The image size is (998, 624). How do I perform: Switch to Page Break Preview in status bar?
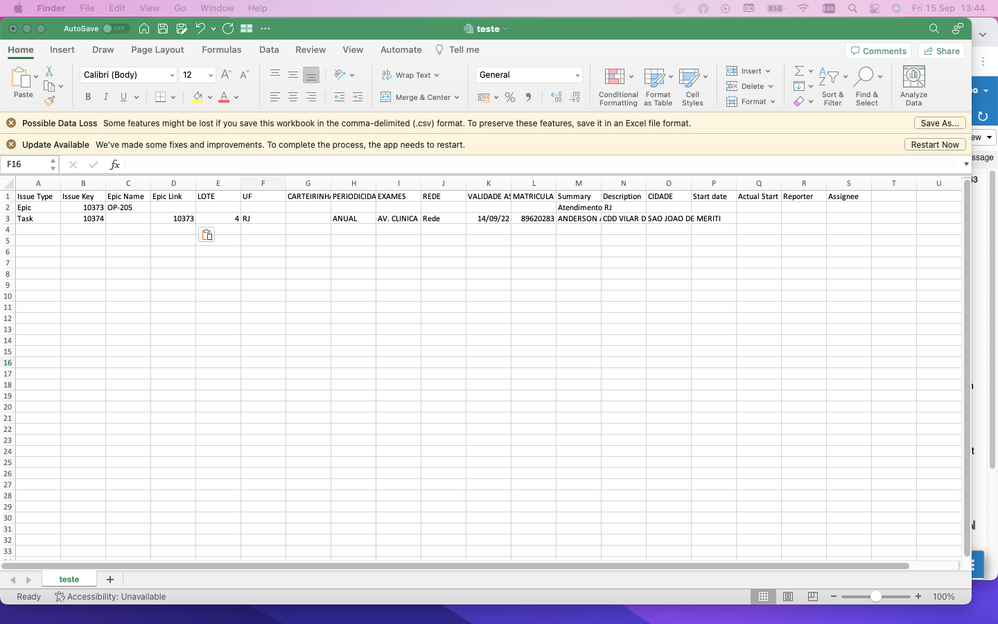pos(813,597)
